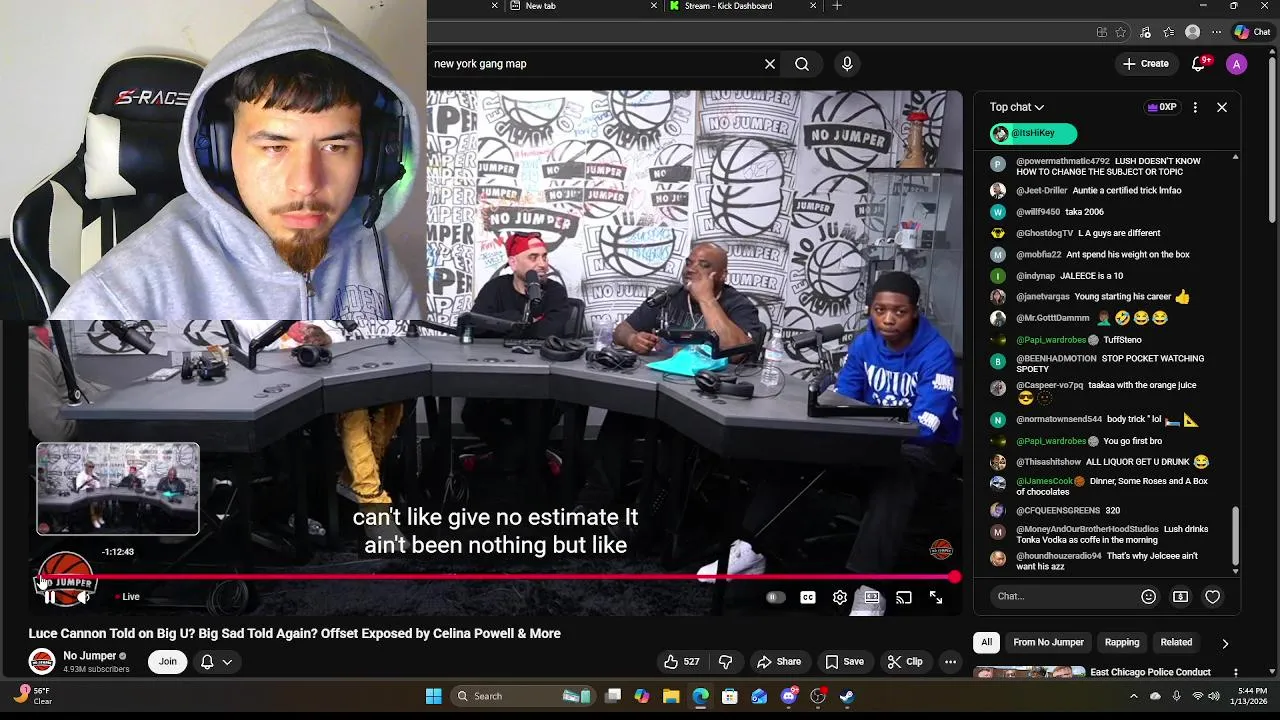Open the account avatar menu
Image resolution: width=1280 pixels, height=720 pixels.
pyautogui.click(x=1237, y=64)
